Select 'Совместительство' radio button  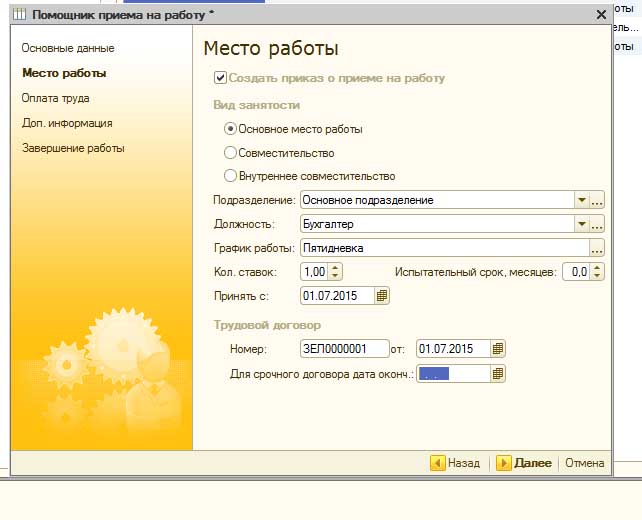tap(231, 153)
